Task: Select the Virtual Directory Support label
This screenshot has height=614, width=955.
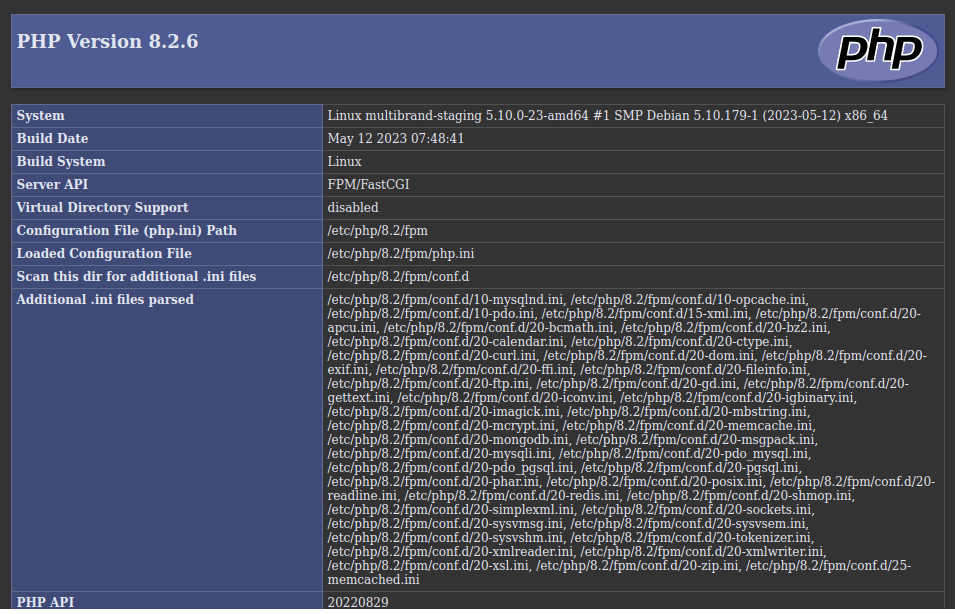Action: pyautogui.click(x=102, y=208)
